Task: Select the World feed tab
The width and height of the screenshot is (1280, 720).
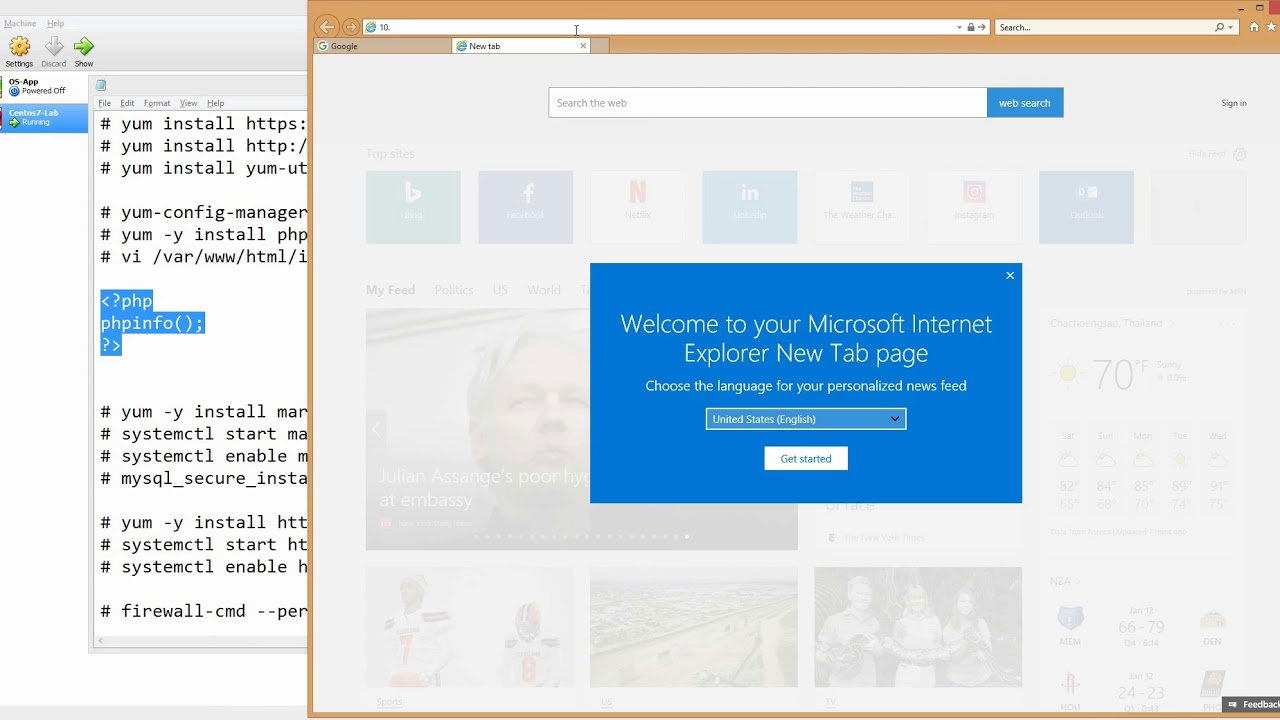Action: (544, 290)
